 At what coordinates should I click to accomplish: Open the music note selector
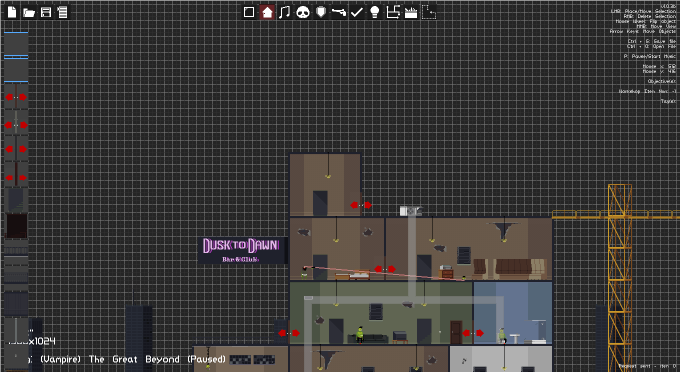tap(284, 12)
